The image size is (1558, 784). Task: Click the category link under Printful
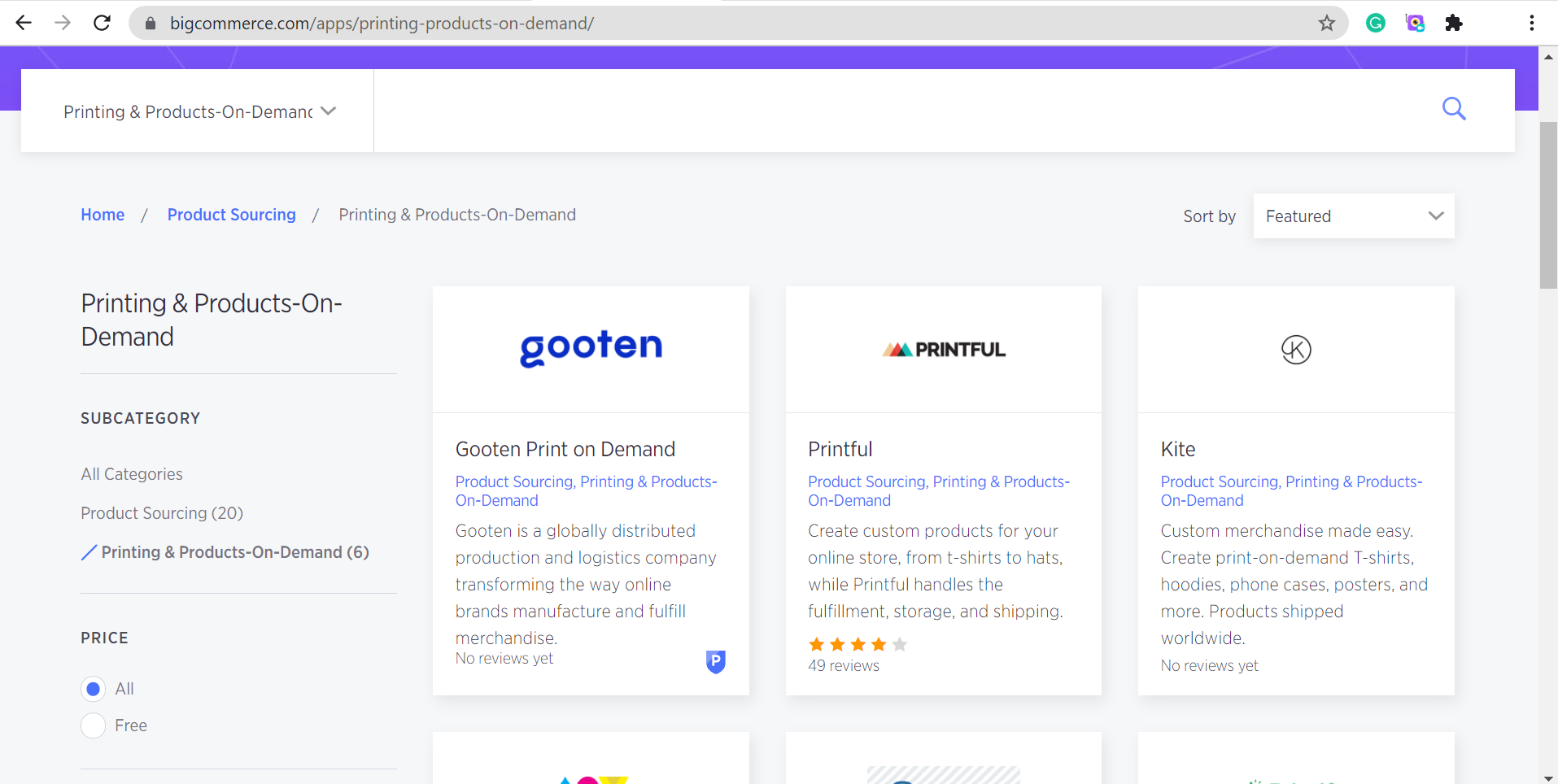[x=939, y=491]
